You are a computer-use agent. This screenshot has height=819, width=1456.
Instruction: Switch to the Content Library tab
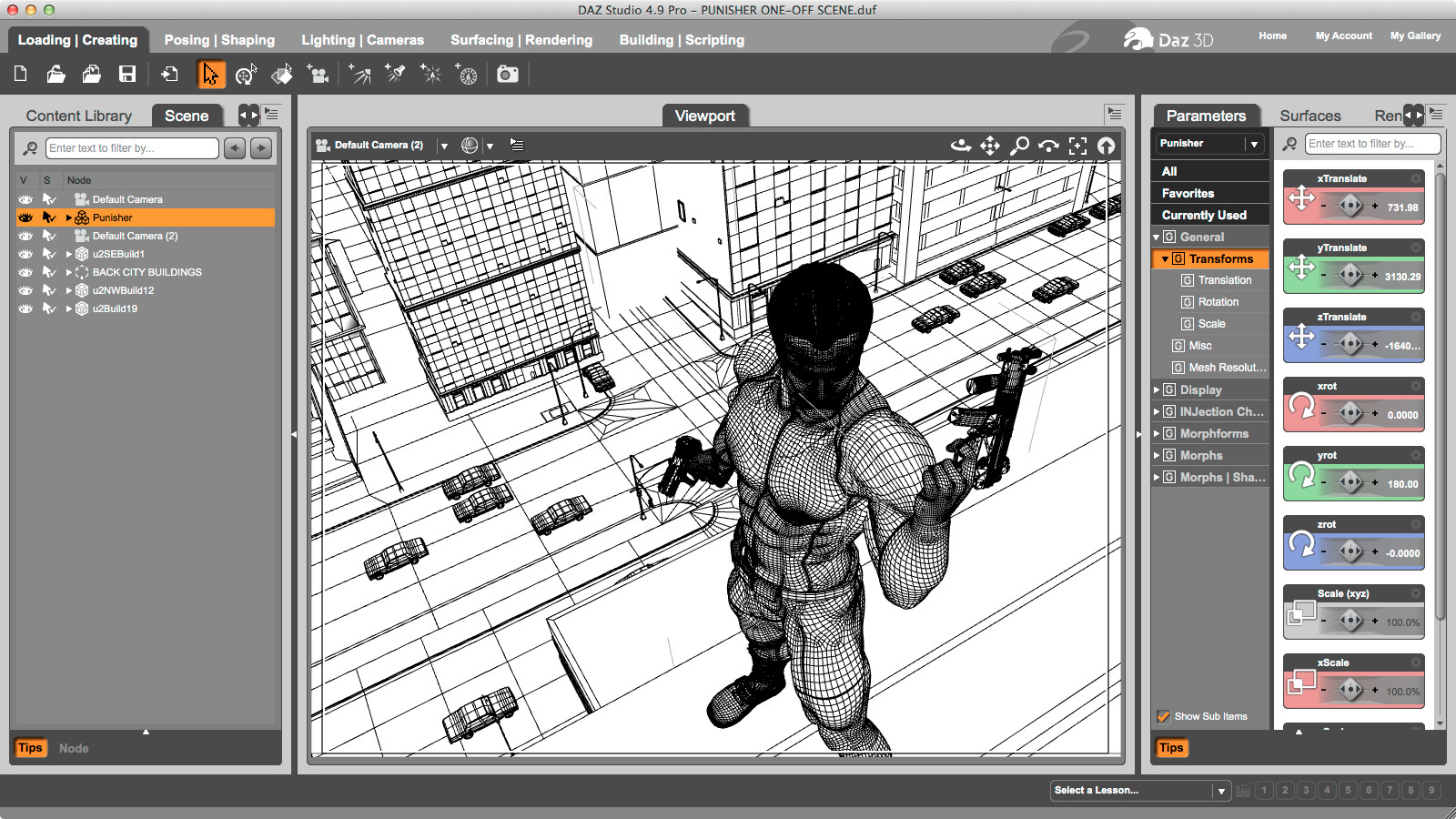coord(79,116)
